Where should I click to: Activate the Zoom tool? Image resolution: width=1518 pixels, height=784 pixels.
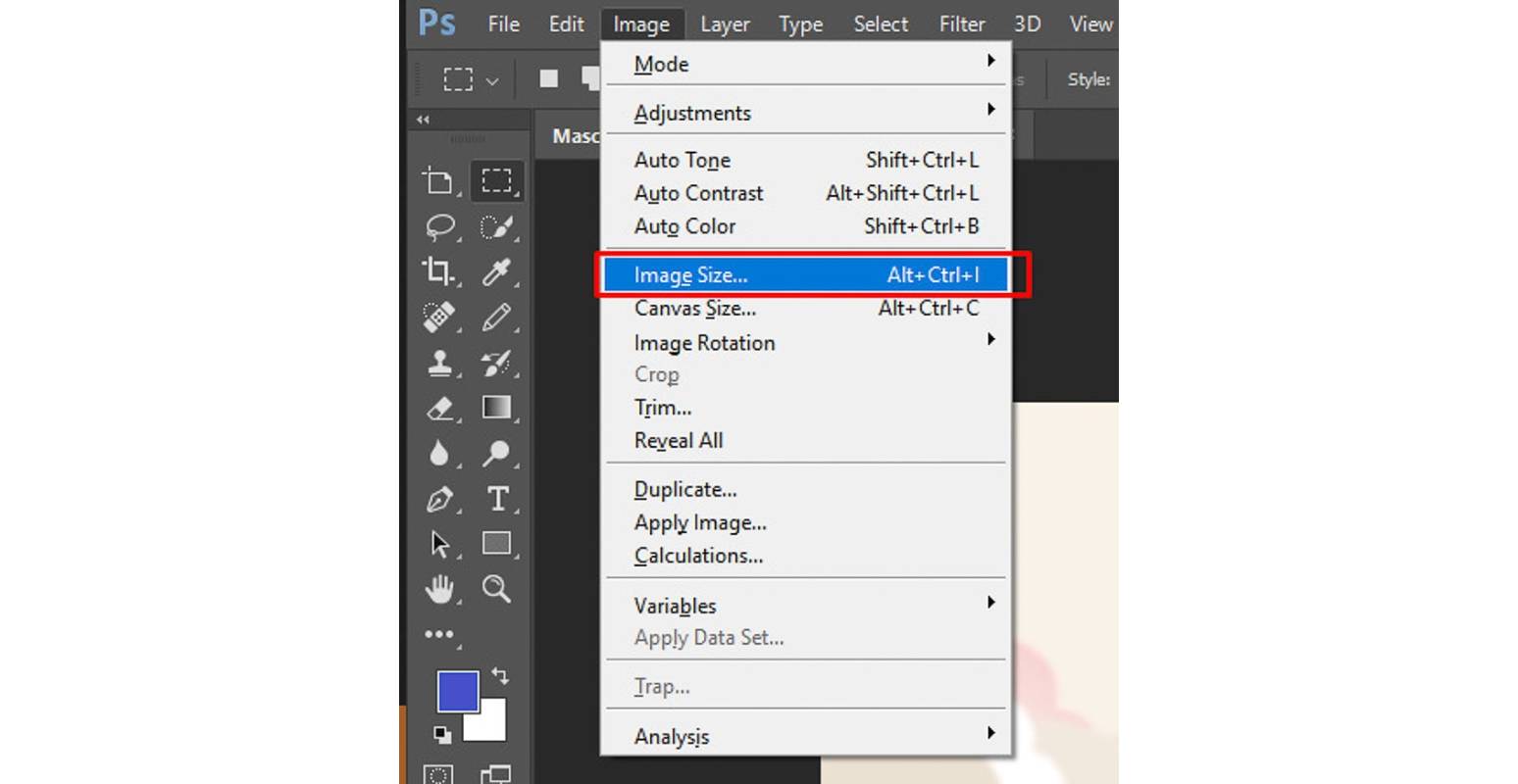pos(497,589)
